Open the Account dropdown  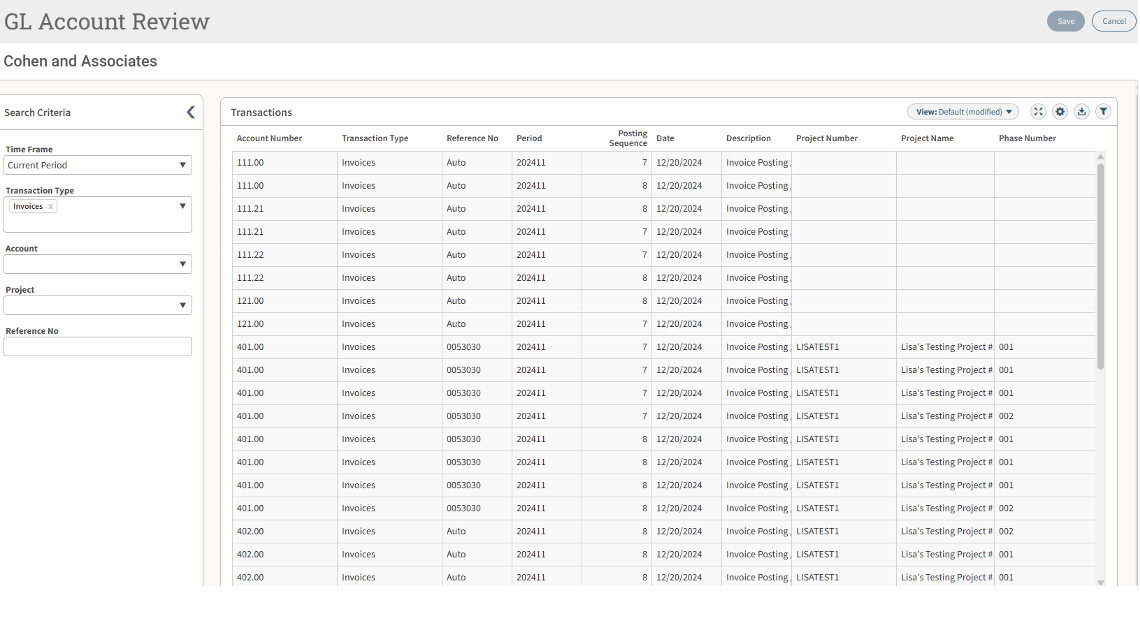click(97, 264)
